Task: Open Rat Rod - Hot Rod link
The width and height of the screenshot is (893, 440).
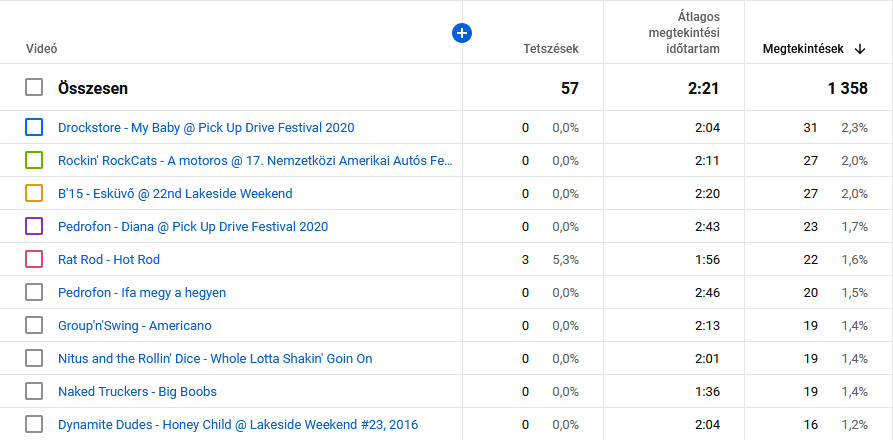Action: tap(109, 259)
